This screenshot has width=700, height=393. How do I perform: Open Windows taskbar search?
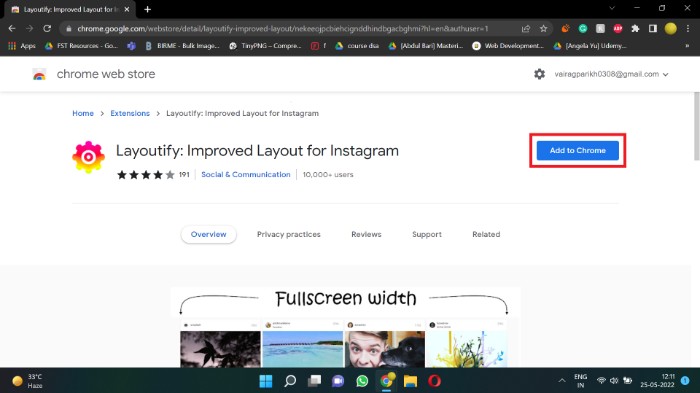pos(290,381)
